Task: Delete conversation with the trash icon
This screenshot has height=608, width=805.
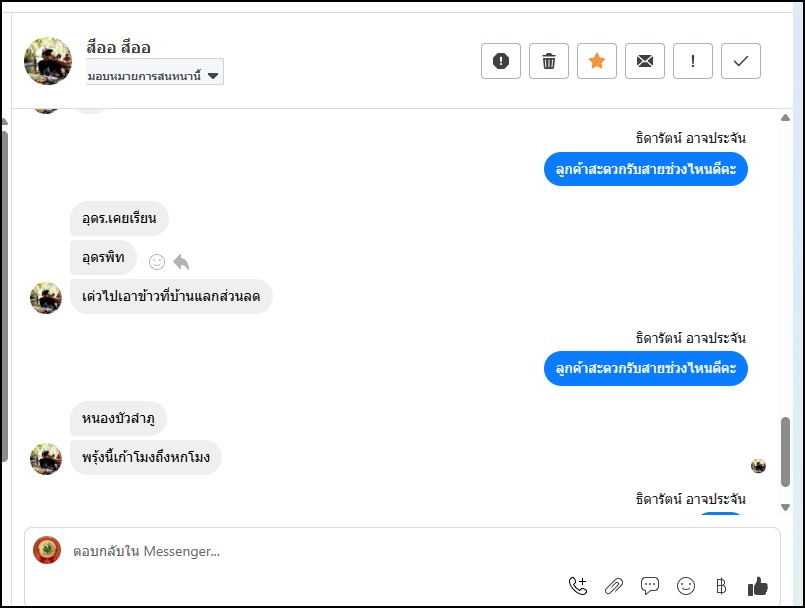Action: (x=549, y=61)
